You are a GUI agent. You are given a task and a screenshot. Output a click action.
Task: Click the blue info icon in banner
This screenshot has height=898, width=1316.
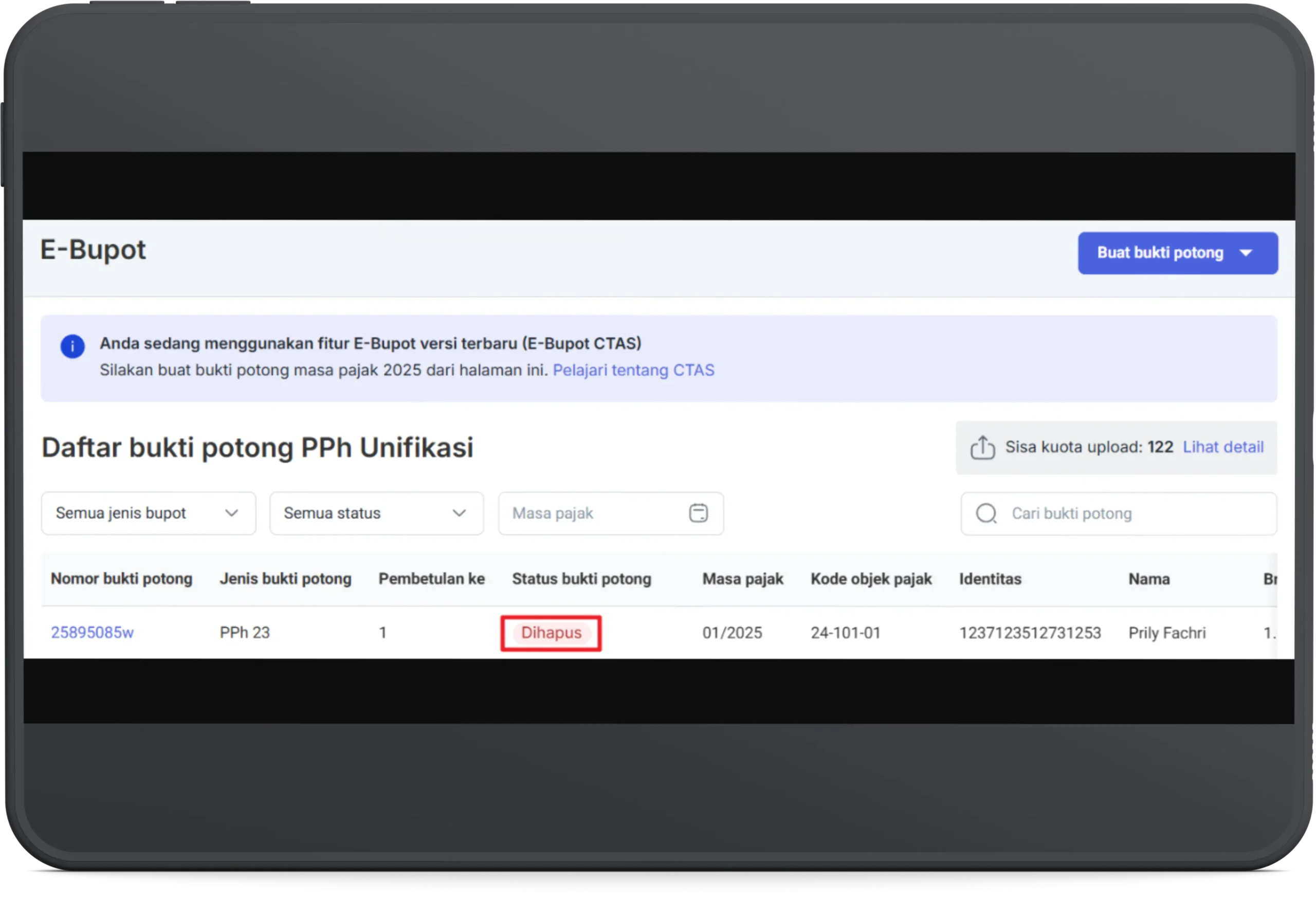click(72, 346)
